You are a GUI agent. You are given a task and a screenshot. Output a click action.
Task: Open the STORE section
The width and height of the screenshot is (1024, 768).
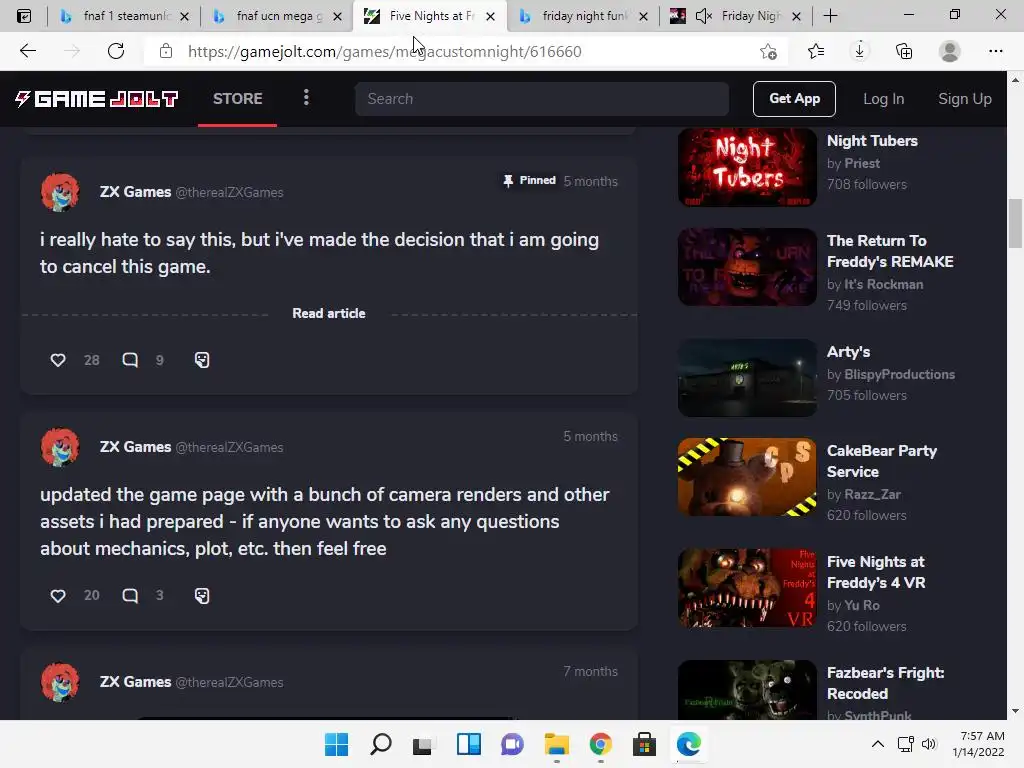(x=238, y=99)
